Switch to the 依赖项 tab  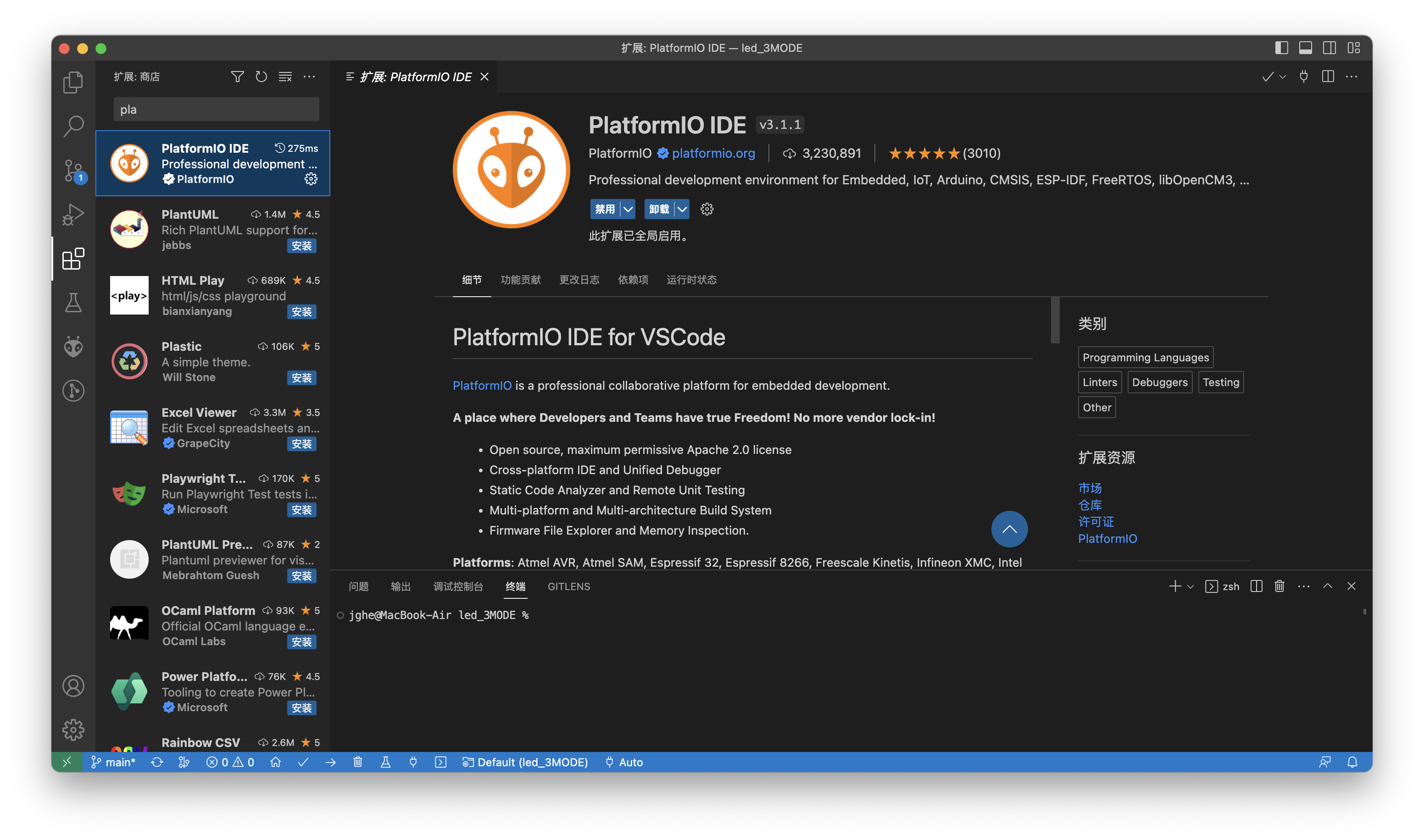coord(633,280)
